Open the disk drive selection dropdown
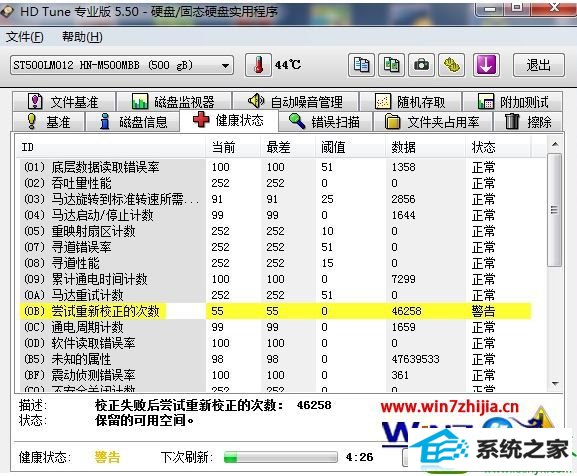 [x=122, y=65]
